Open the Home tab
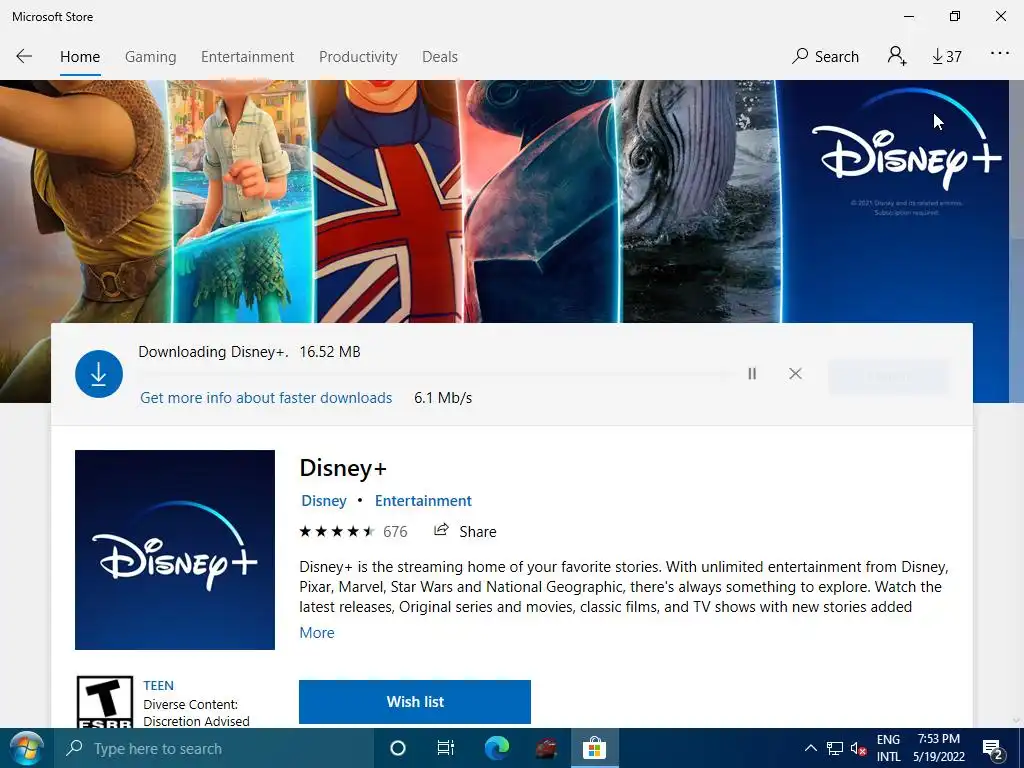The height and width of the screenshot is (768, 1024). click(x=80, y=57)
